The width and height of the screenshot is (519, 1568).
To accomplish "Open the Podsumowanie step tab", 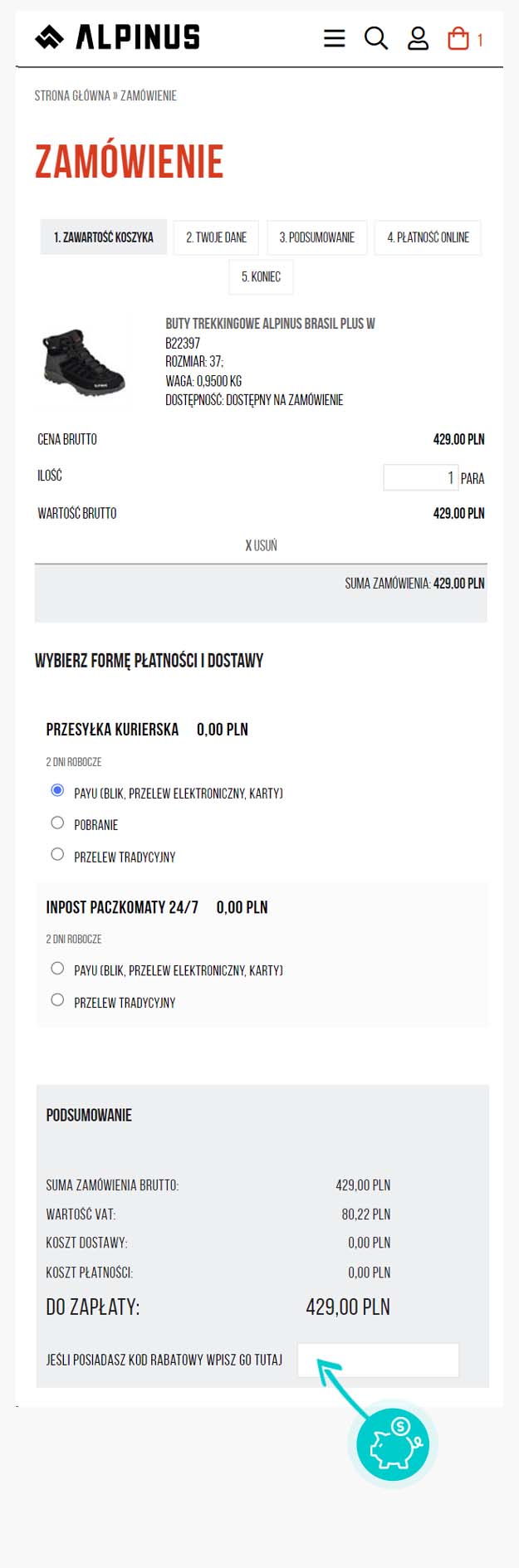I will pyautogui.click(x=316, y=237).
